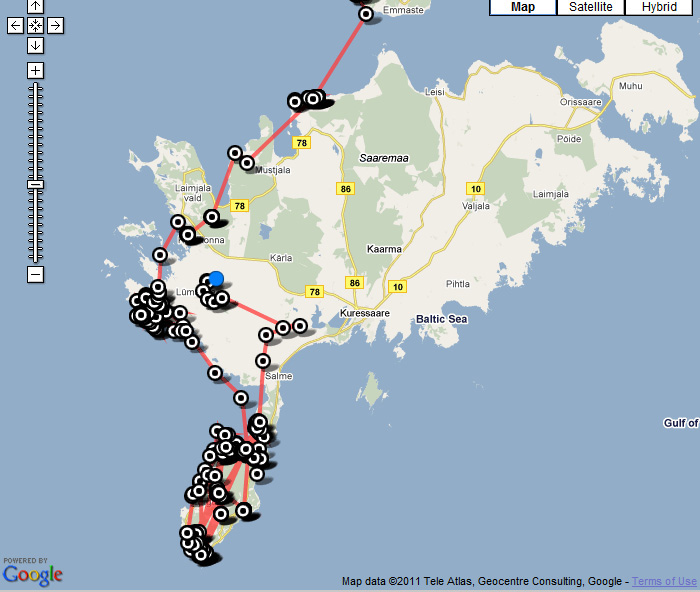
Task: Pan the map up with arrow
Action: (35, 6)
